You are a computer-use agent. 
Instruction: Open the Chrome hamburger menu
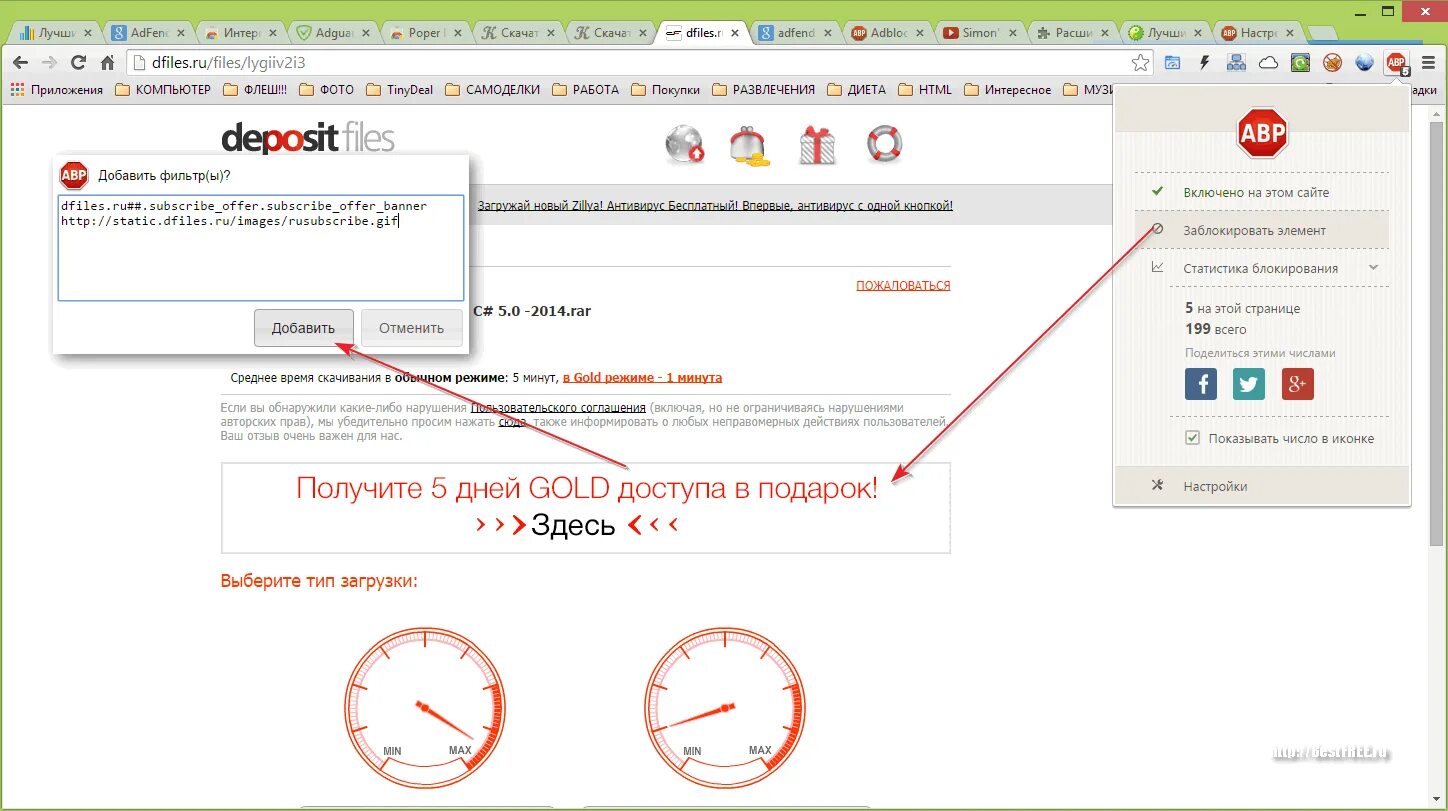[1428, 63]
